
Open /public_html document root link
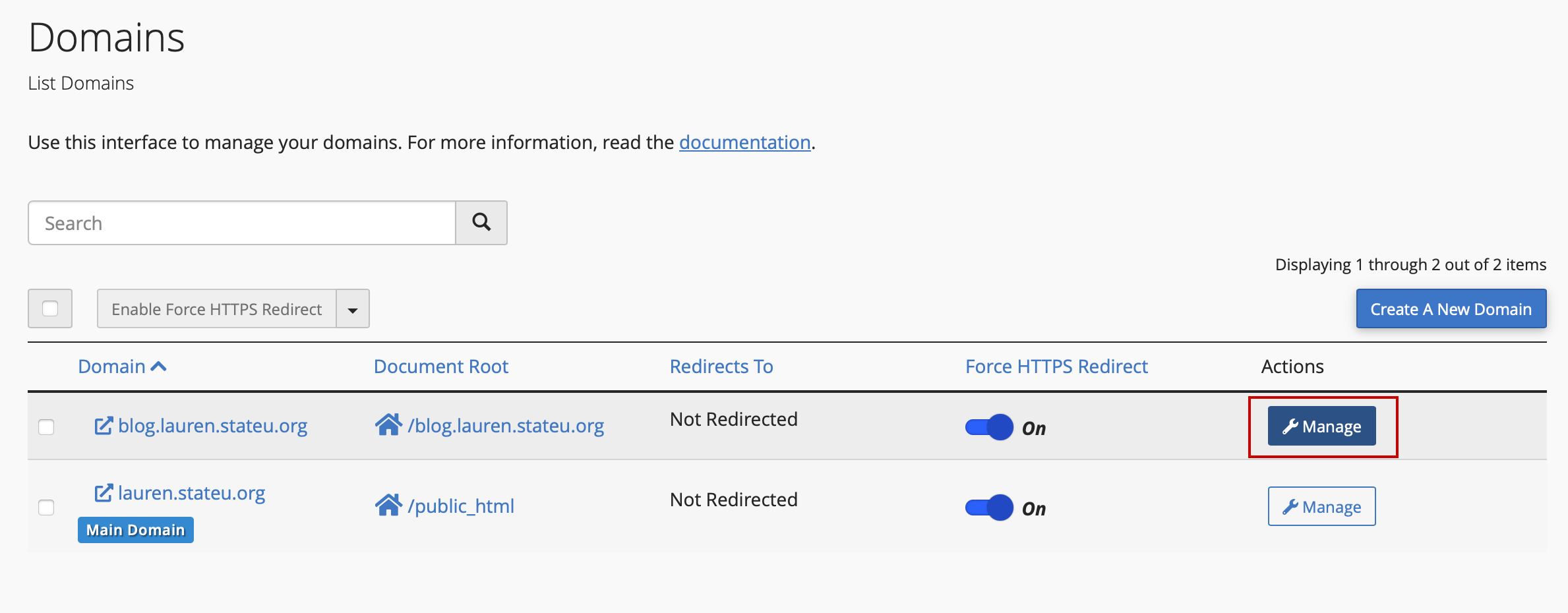461,506
